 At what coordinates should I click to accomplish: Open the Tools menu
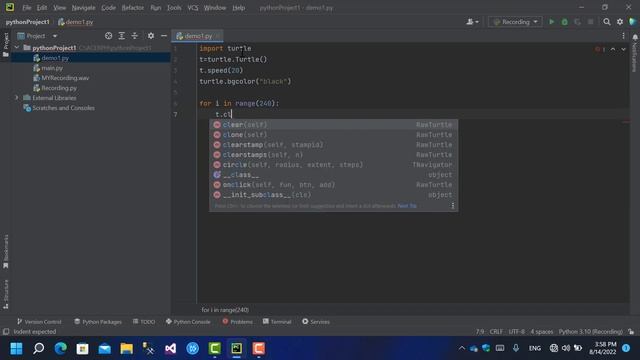[x=174, y=8]
